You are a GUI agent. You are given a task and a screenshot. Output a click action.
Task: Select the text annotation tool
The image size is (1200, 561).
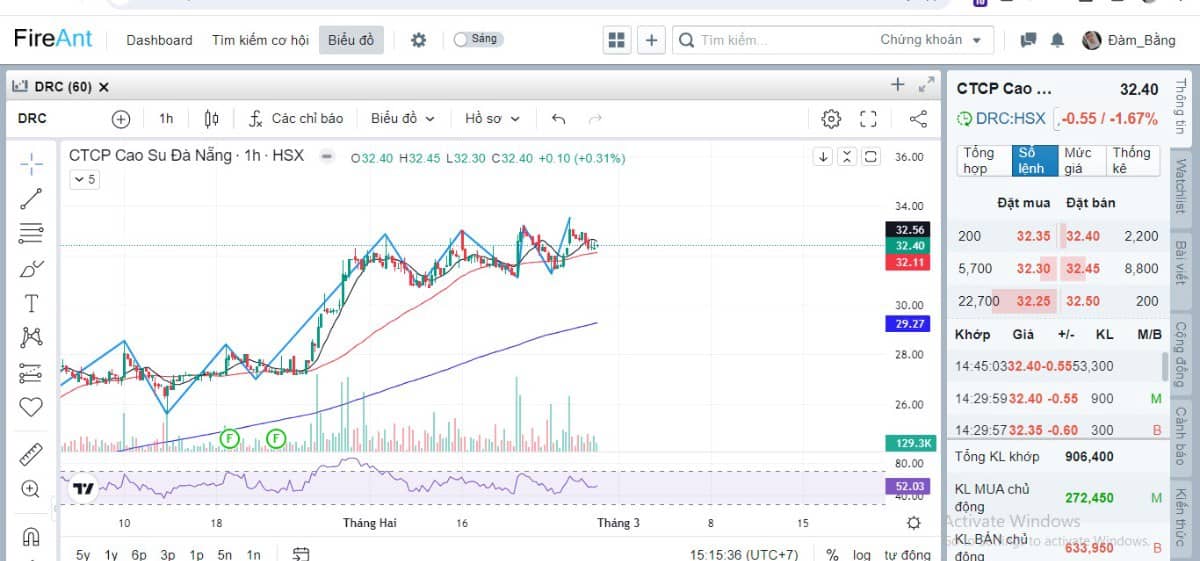[x=31, y=303]
